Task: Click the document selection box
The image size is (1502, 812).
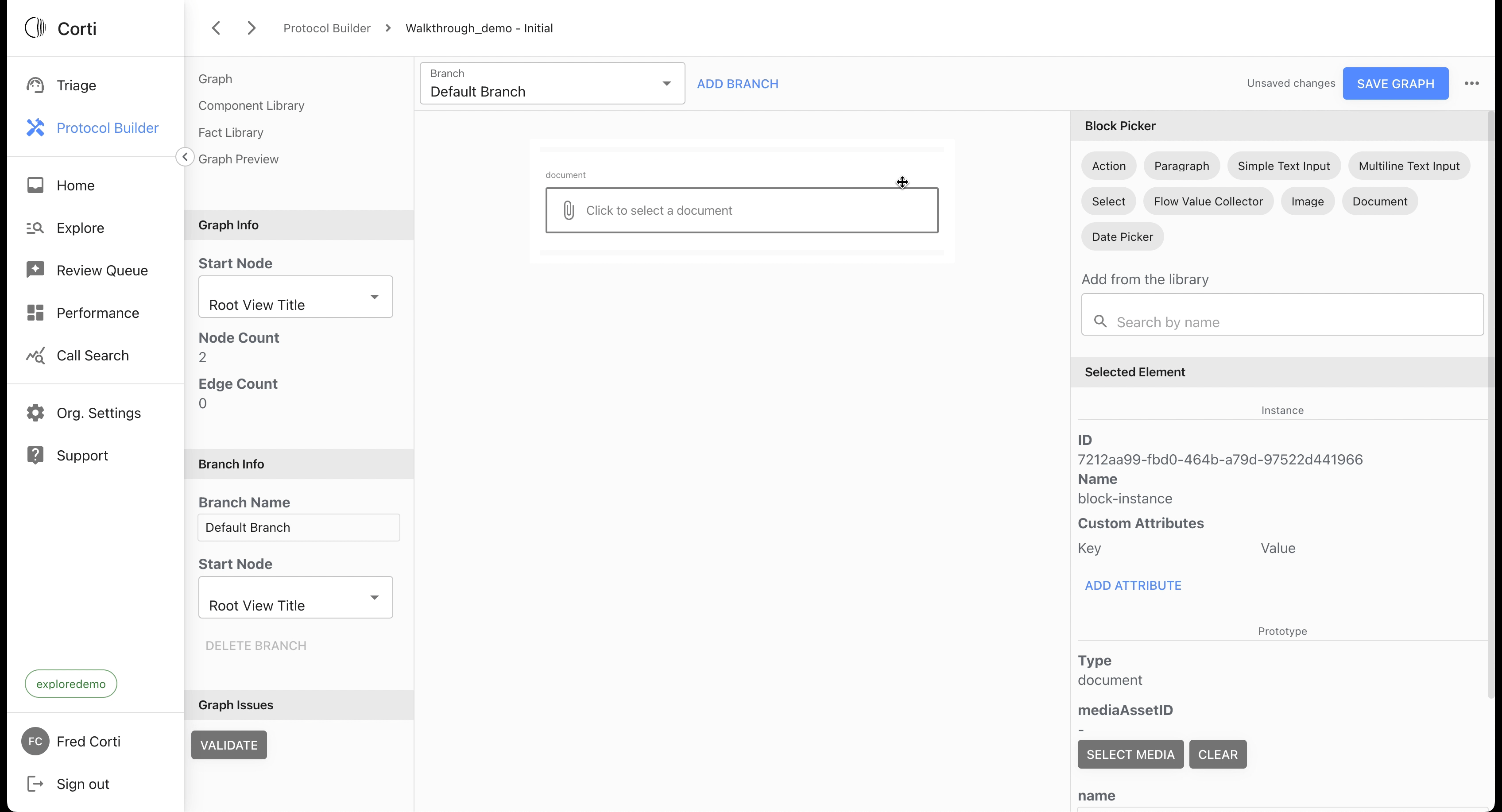Action: pos(741,210)
